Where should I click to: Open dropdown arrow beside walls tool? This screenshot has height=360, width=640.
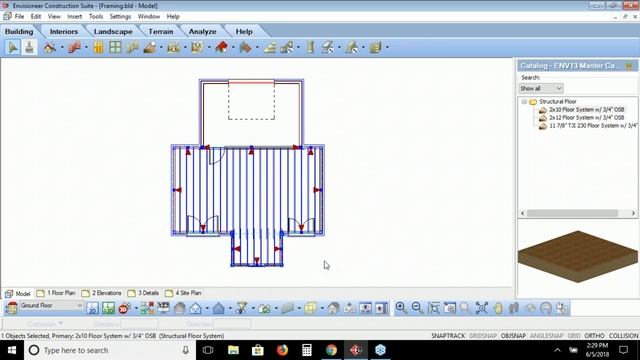[86, 48]
